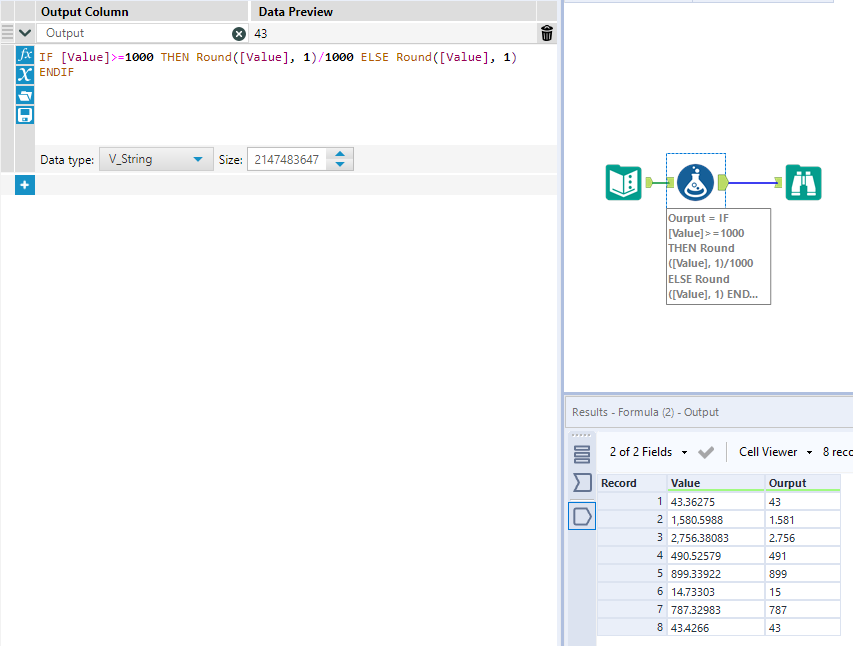
Task: Open the Browse tool results
Action: 805,183
